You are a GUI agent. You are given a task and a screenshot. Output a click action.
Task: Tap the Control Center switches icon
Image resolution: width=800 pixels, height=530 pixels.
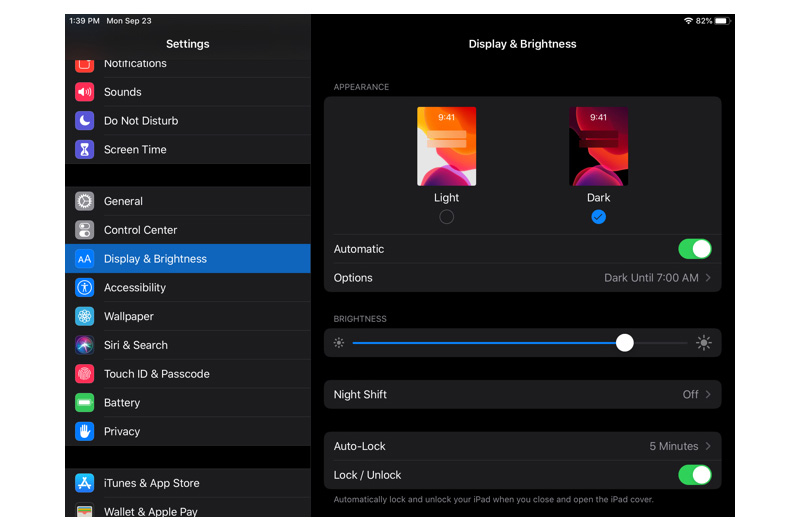pyautogui.click(x=85, y=230)
